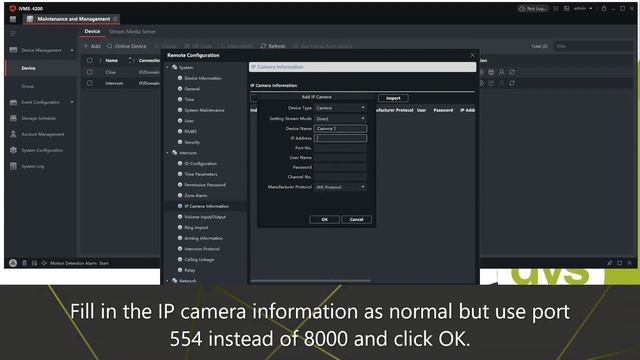Click the Password input field
The width and height of the screenshot is (640, 360).
(x=340, y=167)
